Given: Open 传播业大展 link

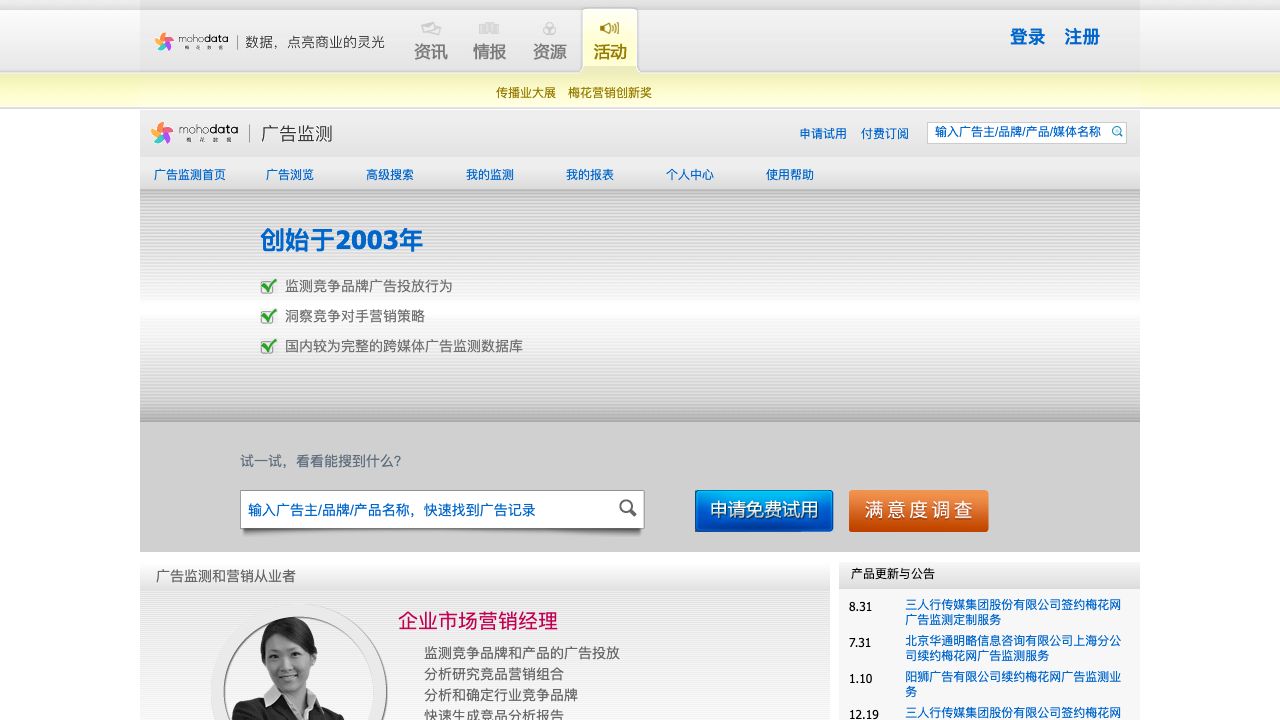Looking at the screenshot, I should point(525,93).
